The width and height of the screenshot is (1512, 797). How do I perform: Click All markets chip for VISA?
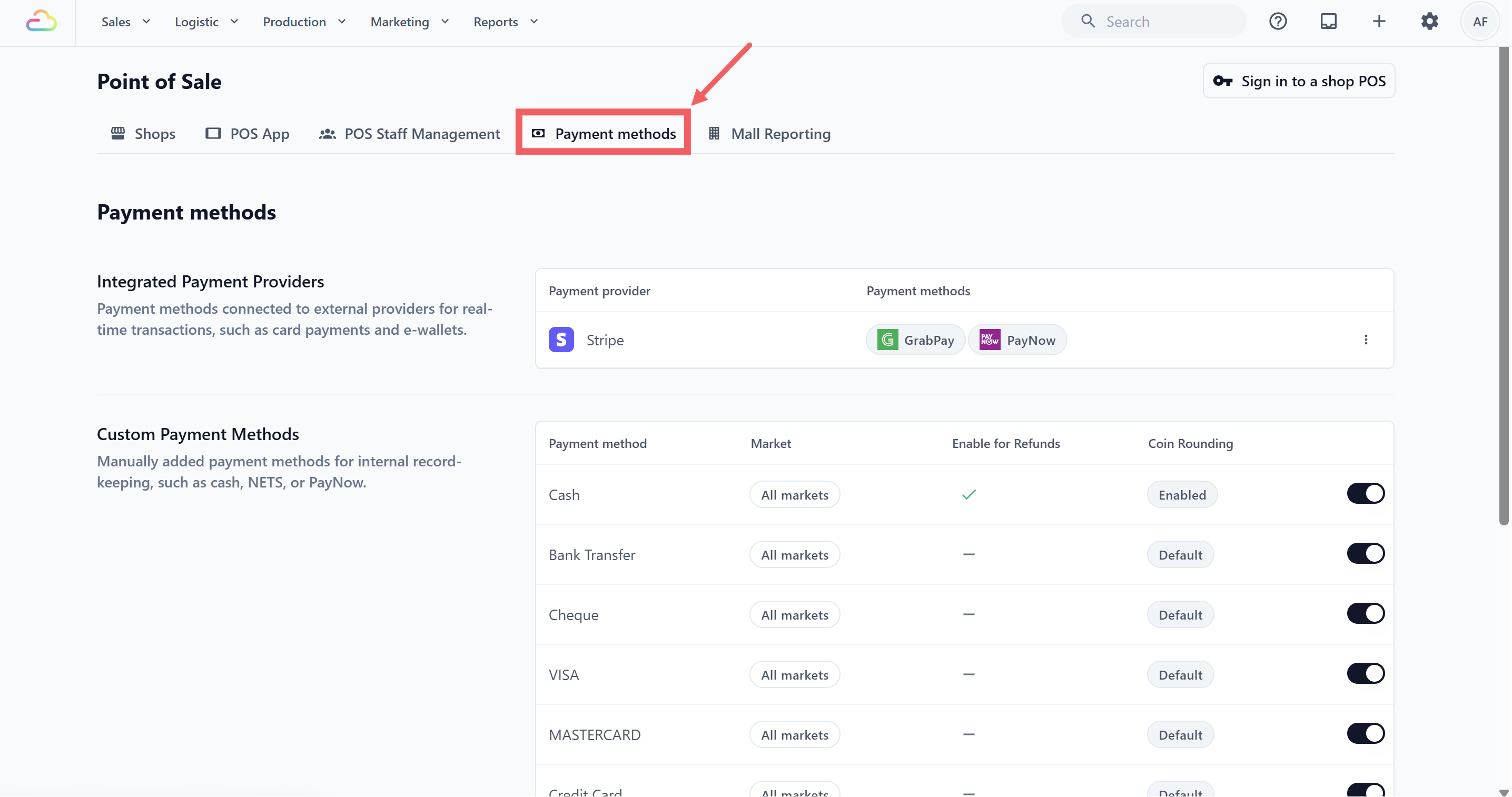coord(794,675)
